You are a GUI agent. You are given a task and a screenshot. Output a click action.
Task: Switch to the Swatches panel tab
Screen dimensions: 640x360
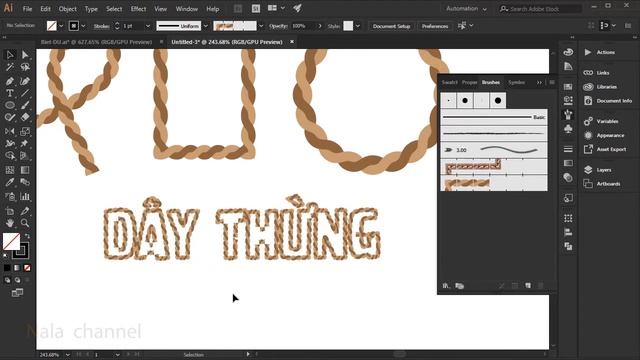tap(449, 82)
